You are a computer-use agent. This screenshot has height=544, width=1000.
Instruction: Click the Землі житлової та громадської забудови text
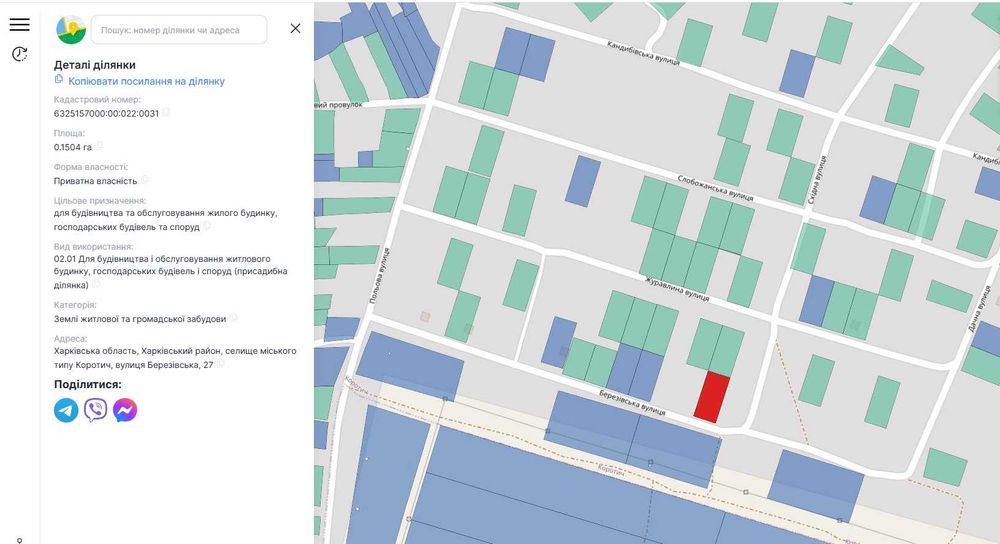click(140, 319)
